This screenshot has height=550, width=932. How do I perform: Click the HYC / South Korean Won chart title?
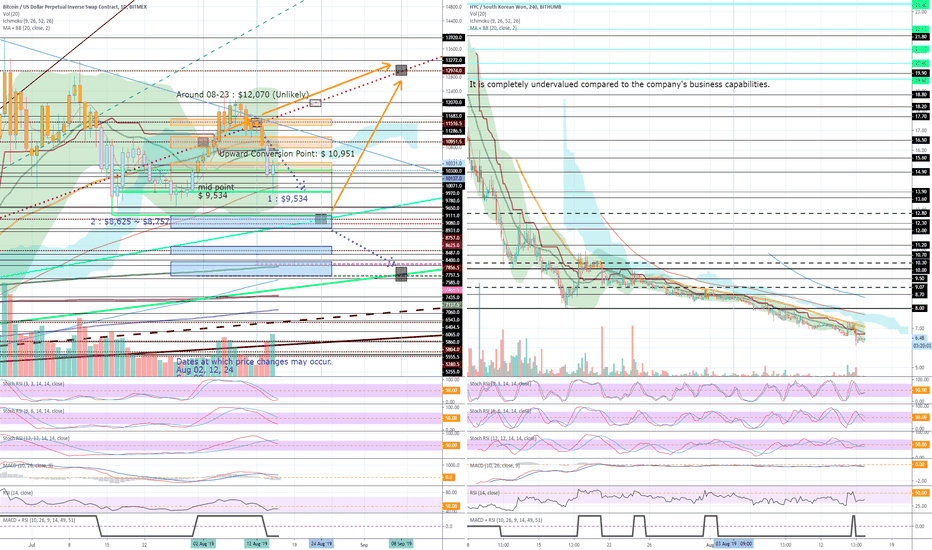coord(515,7)
